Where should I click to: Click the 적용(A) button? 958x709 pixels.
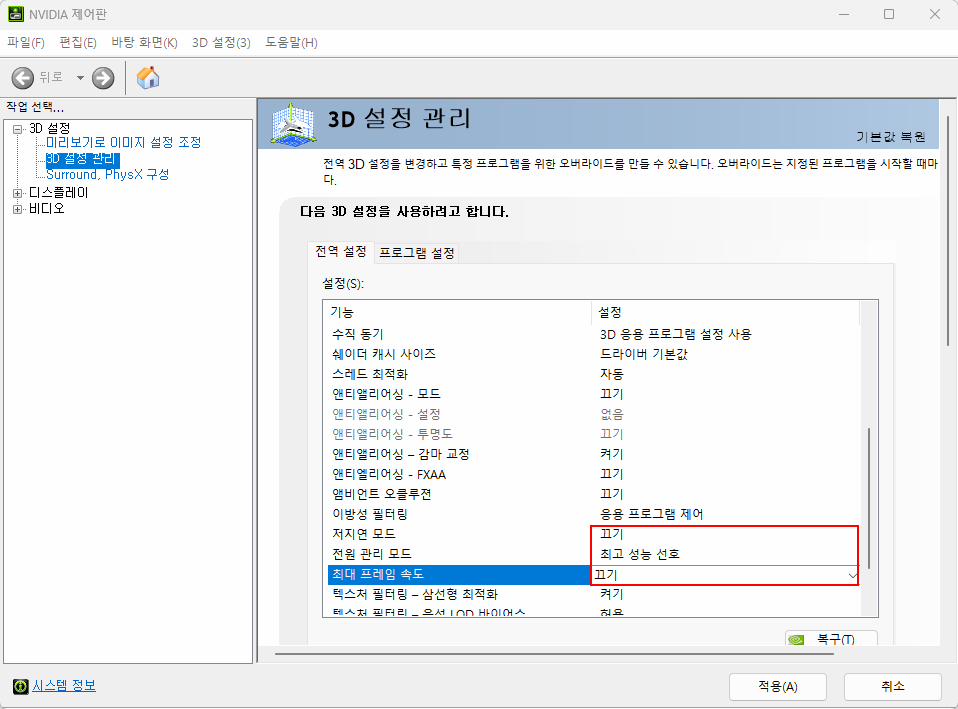tap(778, 686)
